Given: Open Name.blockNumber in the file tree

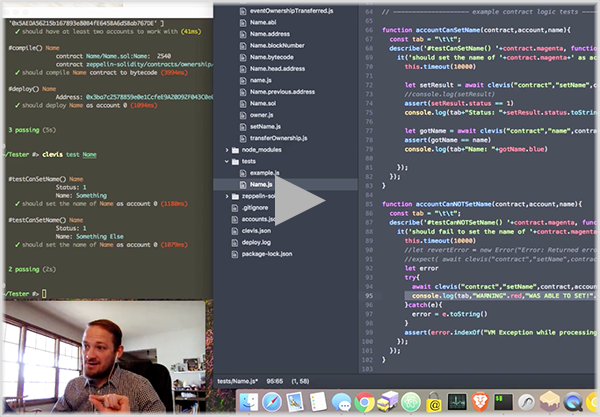Looking at the screenshot, I should click(x=277, y=46).
